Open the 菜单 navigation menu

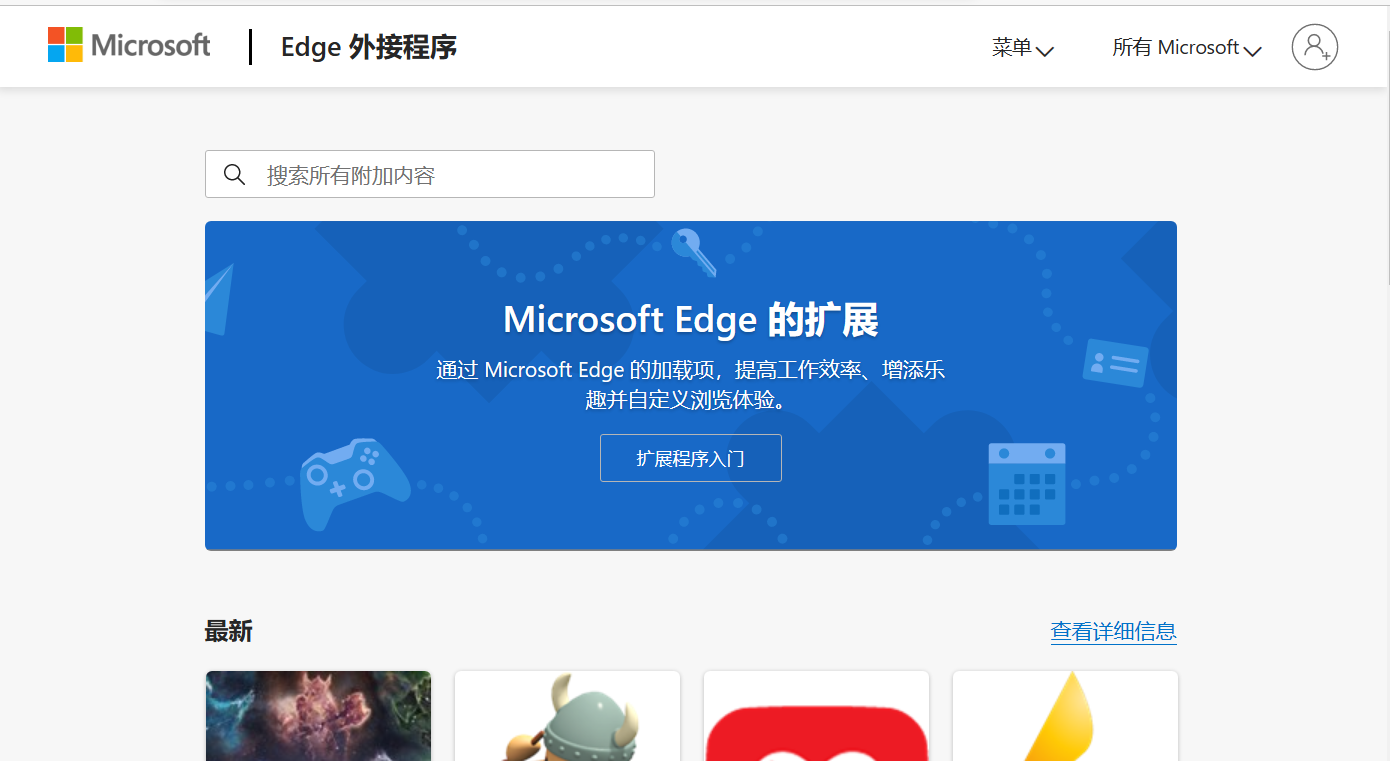pos(1012,47)
